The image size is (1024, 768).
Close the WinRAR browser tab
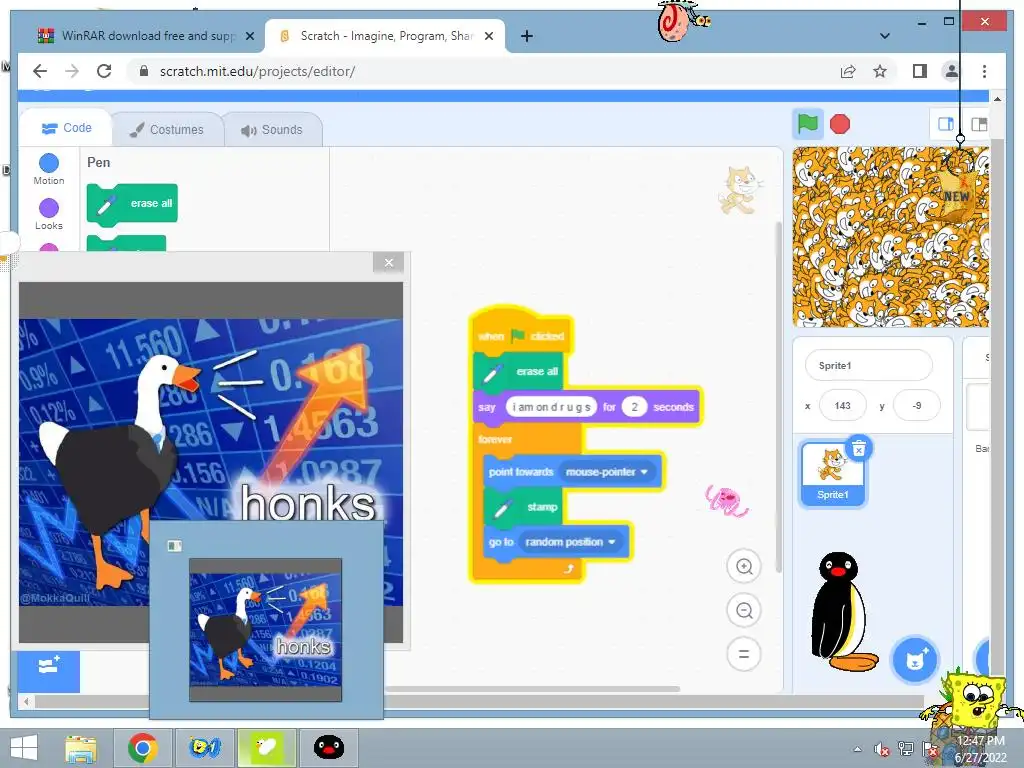249,36
